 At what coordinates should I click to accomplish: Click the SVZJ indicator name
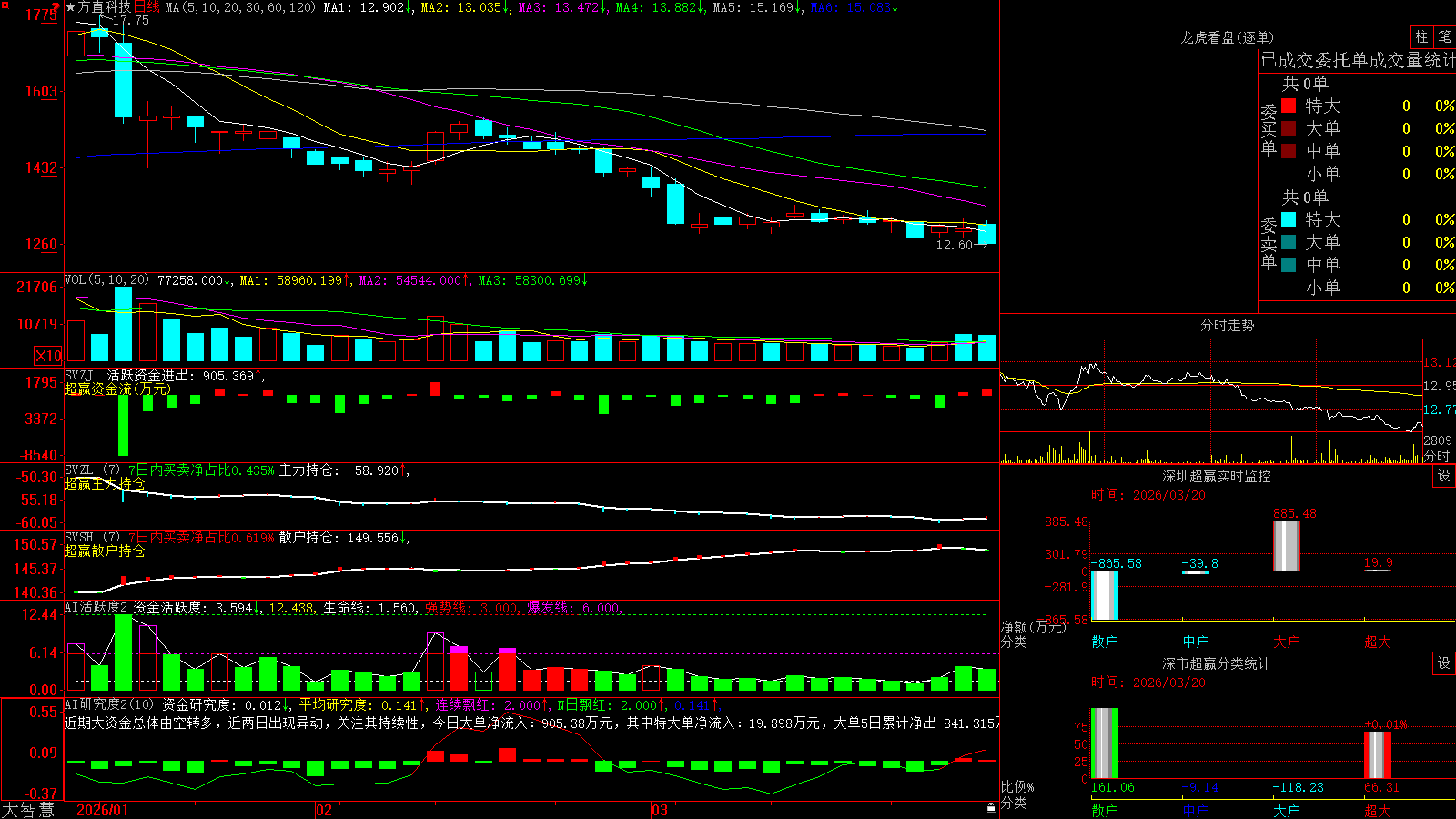coord(79,375)
